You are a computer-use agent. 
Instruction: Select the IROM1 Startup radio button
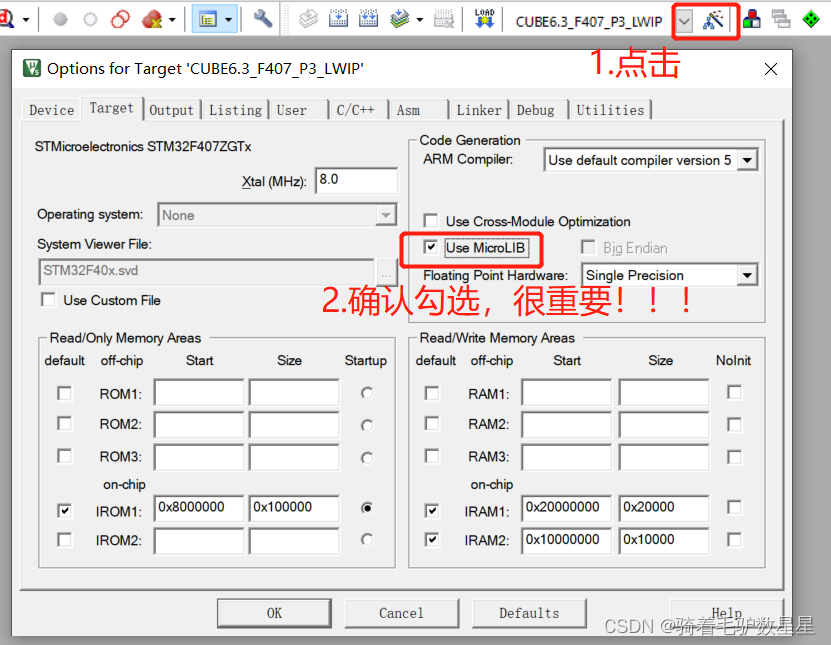pos(367,508)
